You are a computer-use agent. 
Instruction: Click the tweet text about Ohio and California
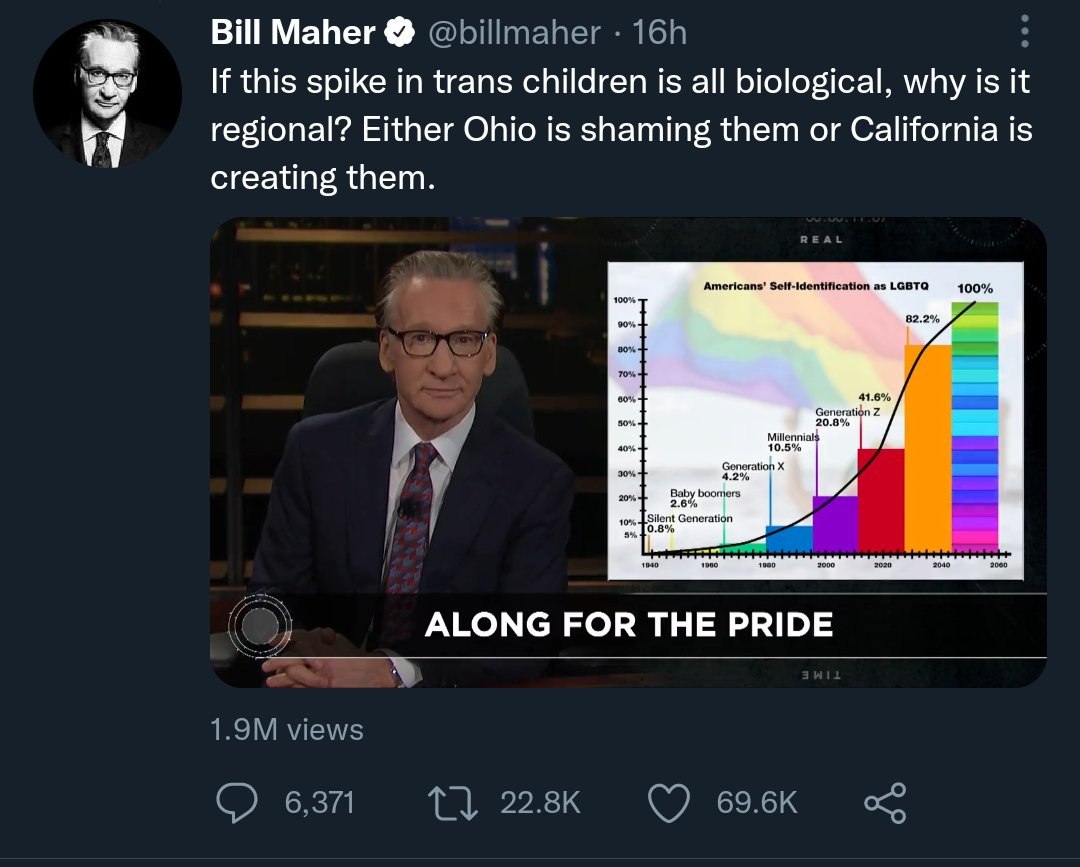pyautogui.click(x=620, y=130)
